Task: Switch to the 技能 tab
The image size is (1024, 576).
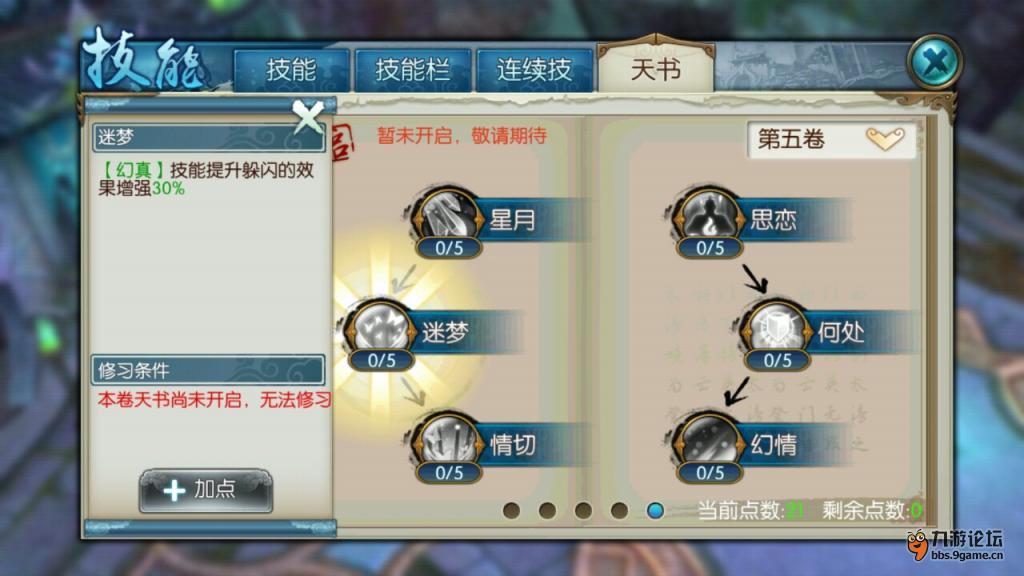Action: click(291, 70)
